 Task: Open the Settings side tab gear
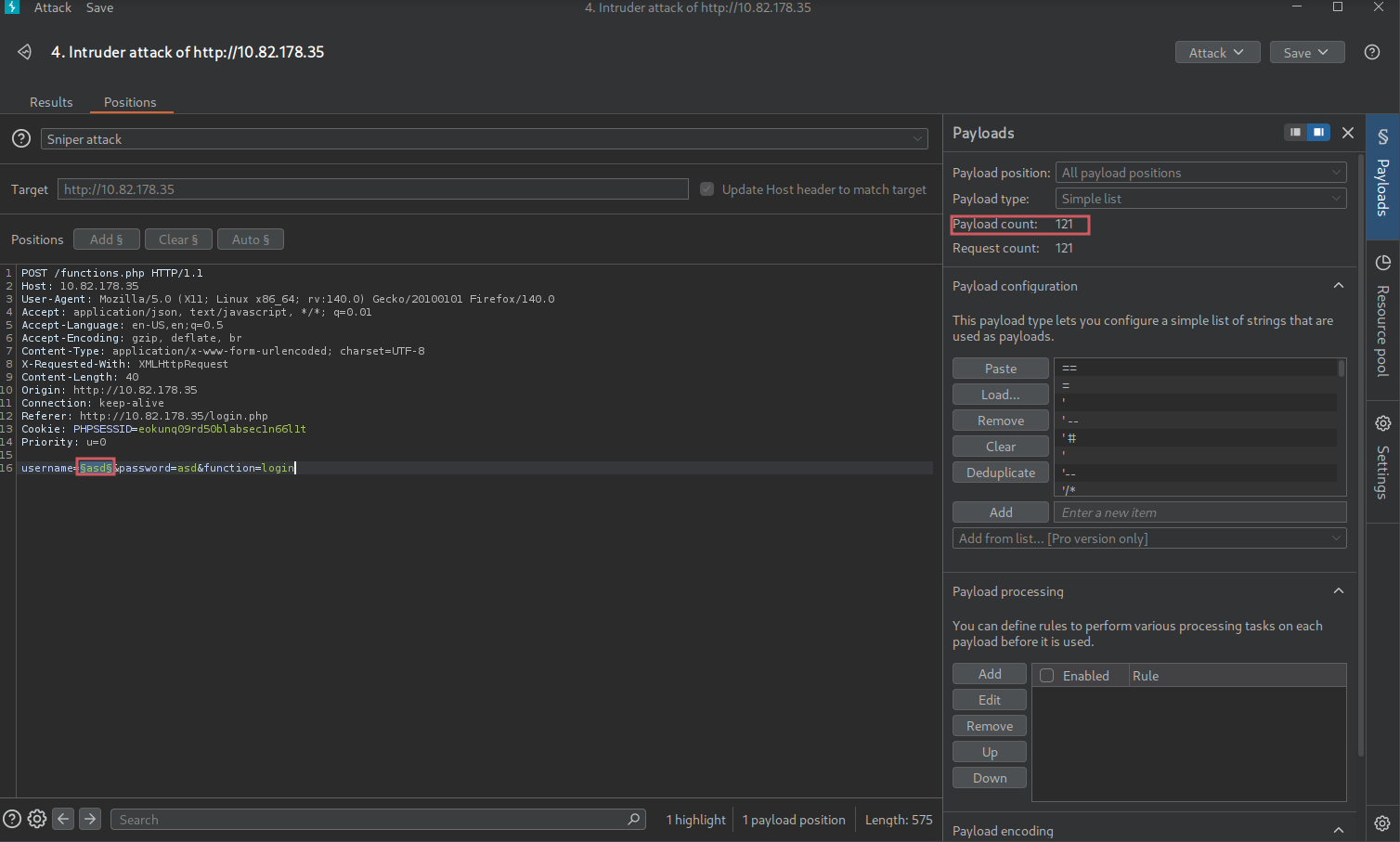click(x=1382, y=423)
